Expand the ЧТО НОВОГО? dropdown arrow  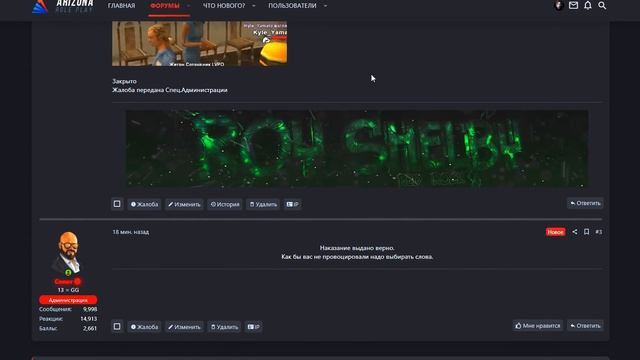[x=253, y=6]
